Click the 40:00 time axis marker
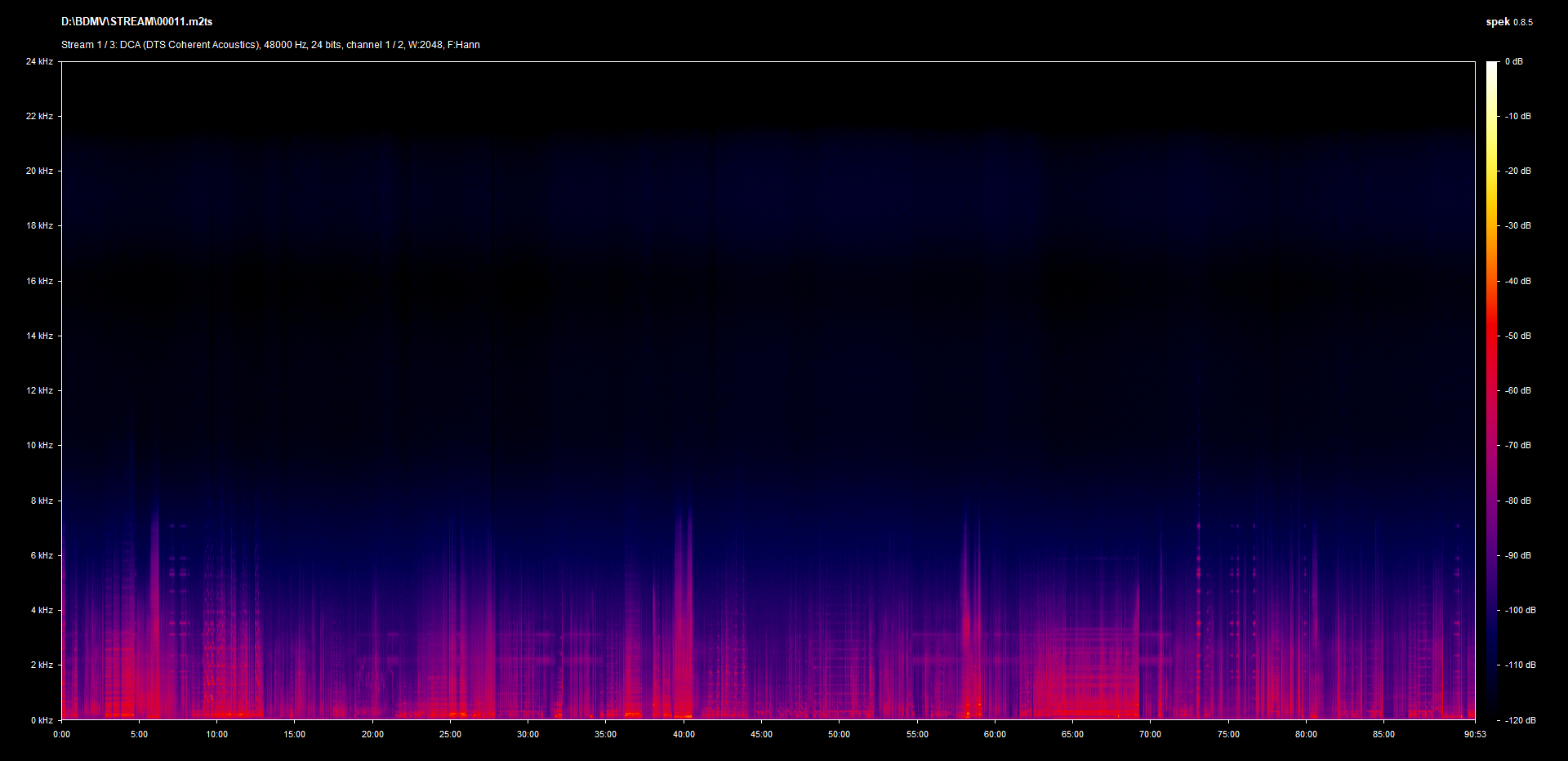 (x=684, y=735)
